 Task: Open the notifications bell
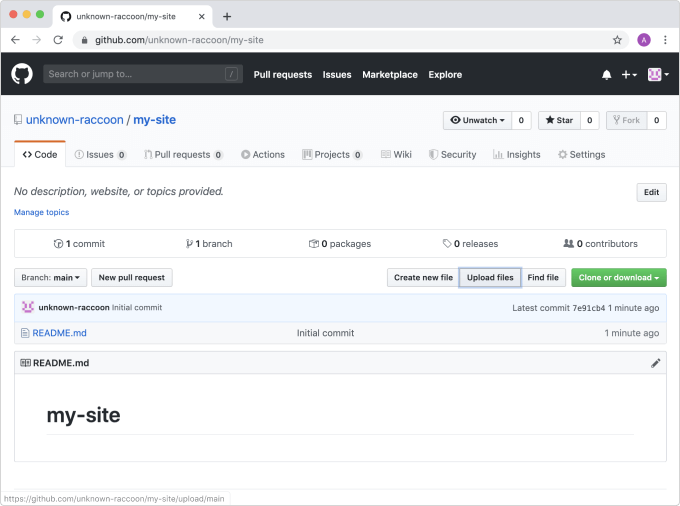click(606, 75)
